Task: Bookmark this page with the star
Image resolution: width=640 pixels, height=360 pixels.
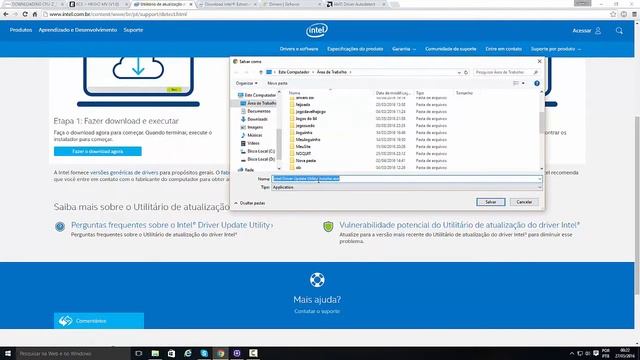Action: pos(613,14)
